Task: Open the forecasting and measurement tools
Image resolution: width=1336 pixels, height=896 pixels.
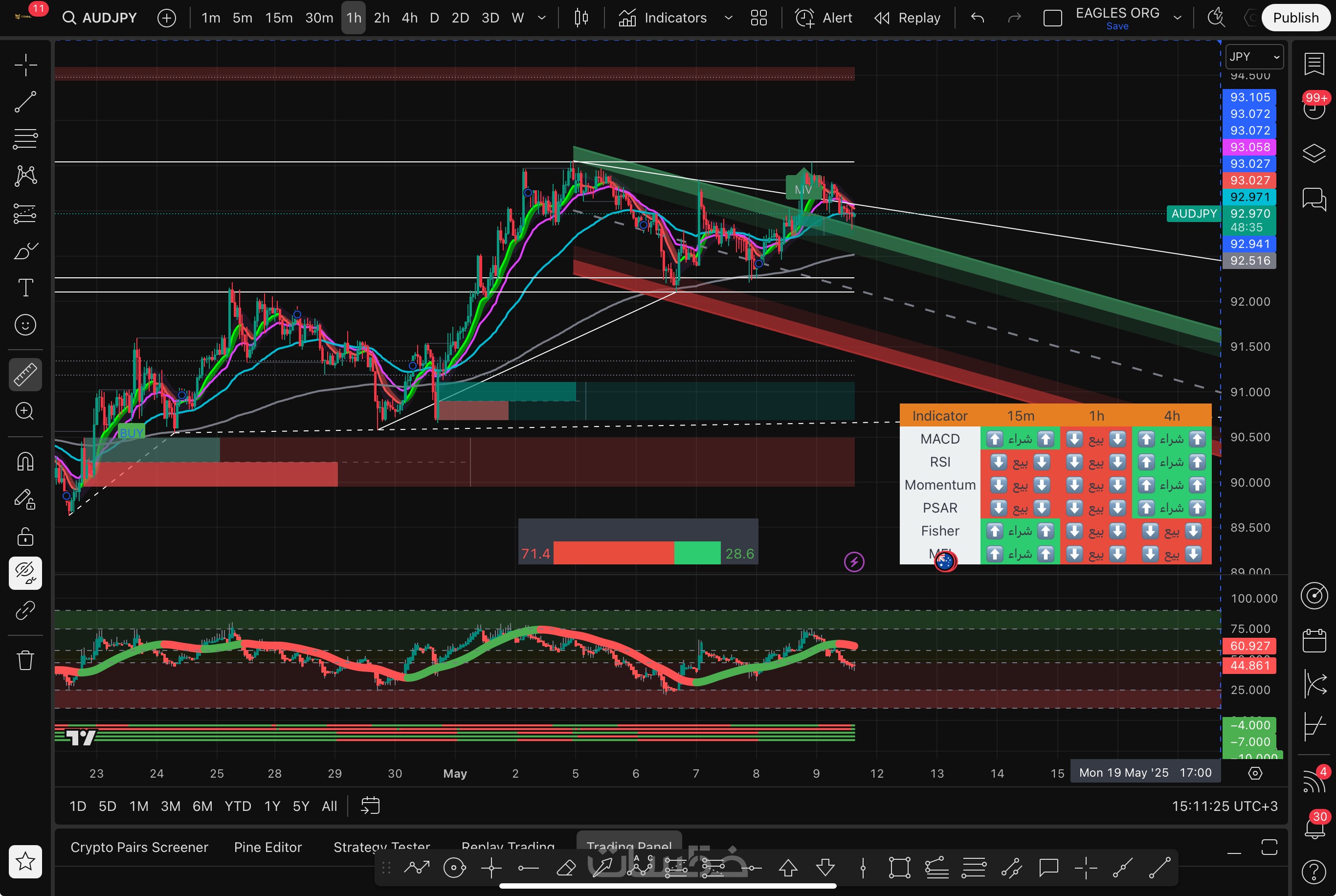Action: pos(25,214)
